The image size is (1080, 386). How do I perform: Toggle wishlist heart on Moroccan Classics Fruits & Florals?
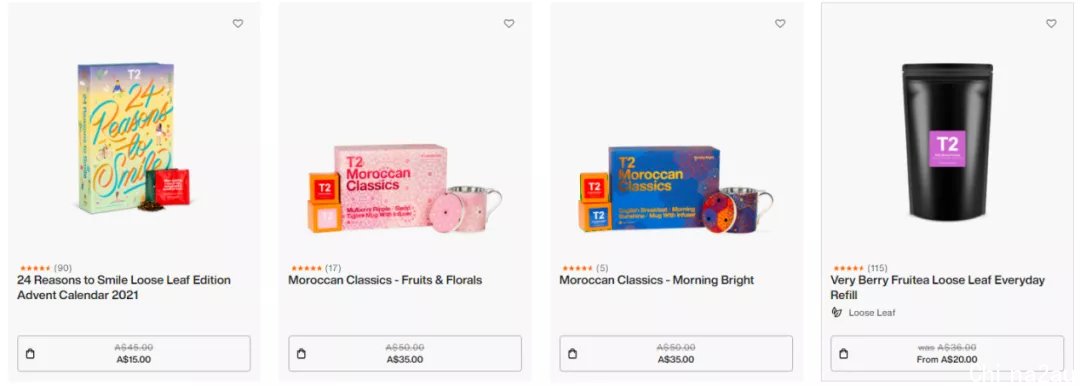[509, 23]
